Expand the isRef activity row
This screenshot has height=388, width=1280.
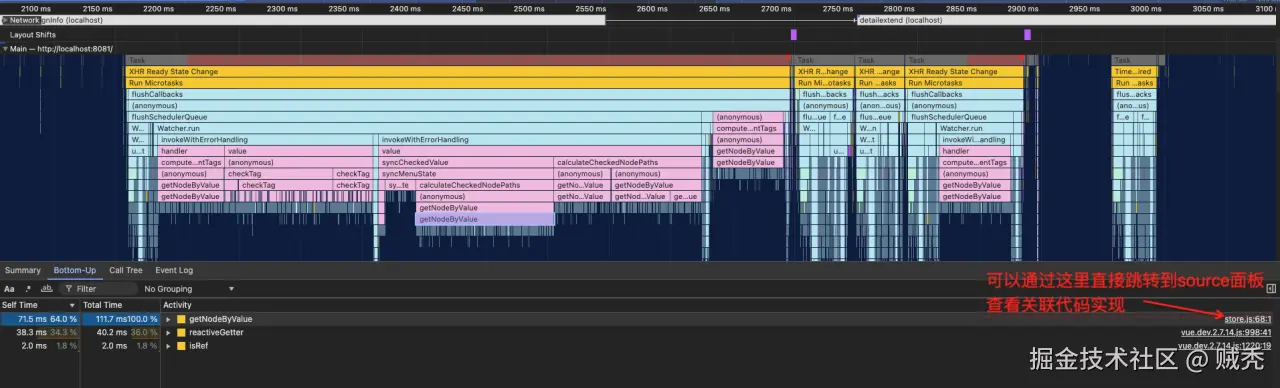(x=168, y=345)
